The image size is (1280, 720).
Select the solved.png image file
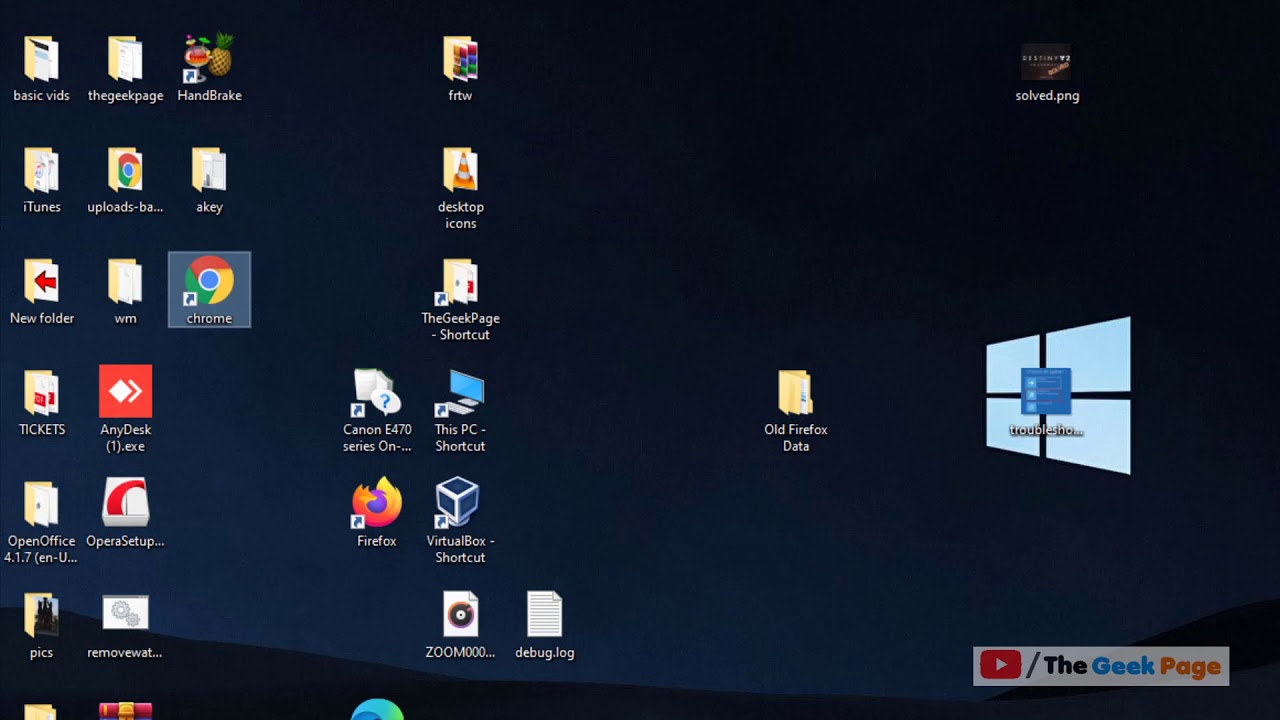coord(1047,62)
